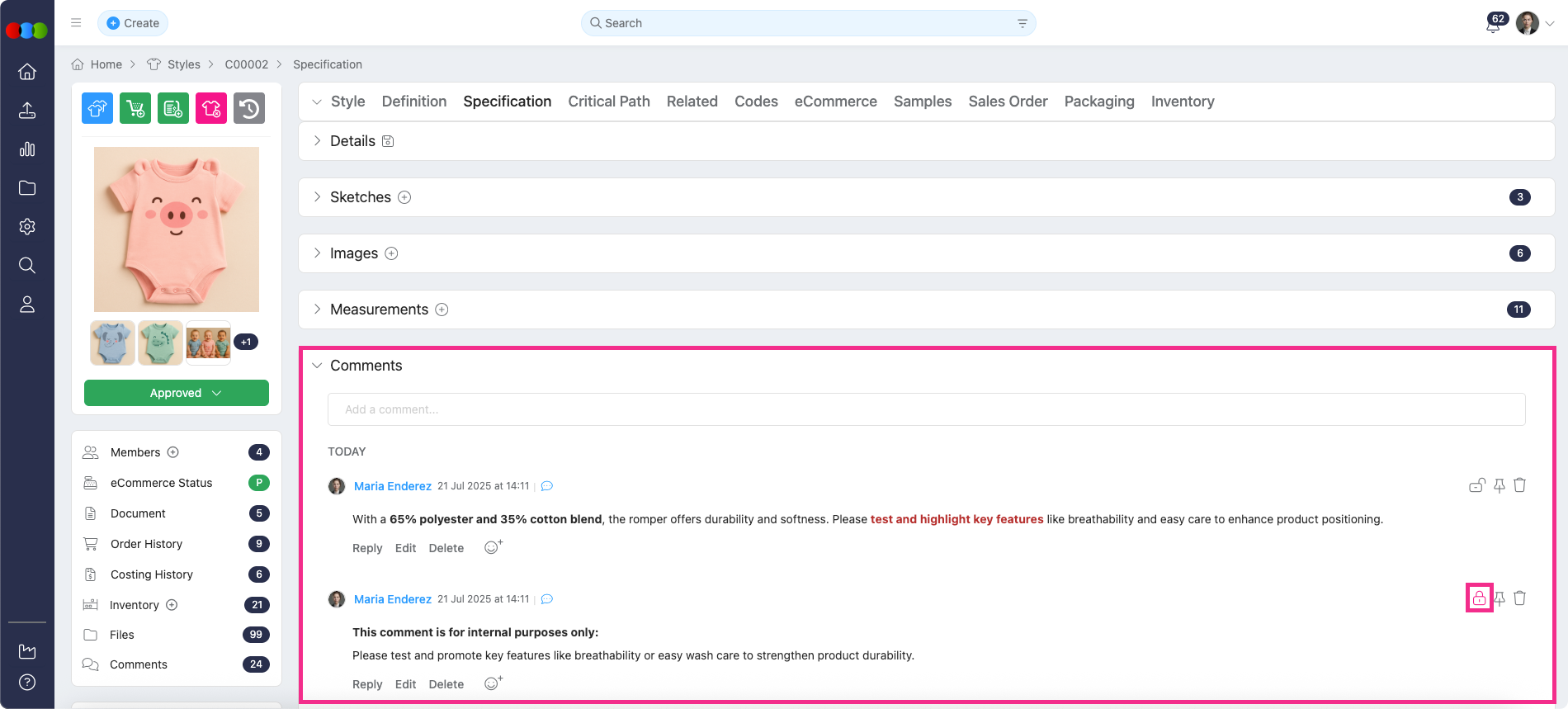Open the history clock icon

pos(249,108)
